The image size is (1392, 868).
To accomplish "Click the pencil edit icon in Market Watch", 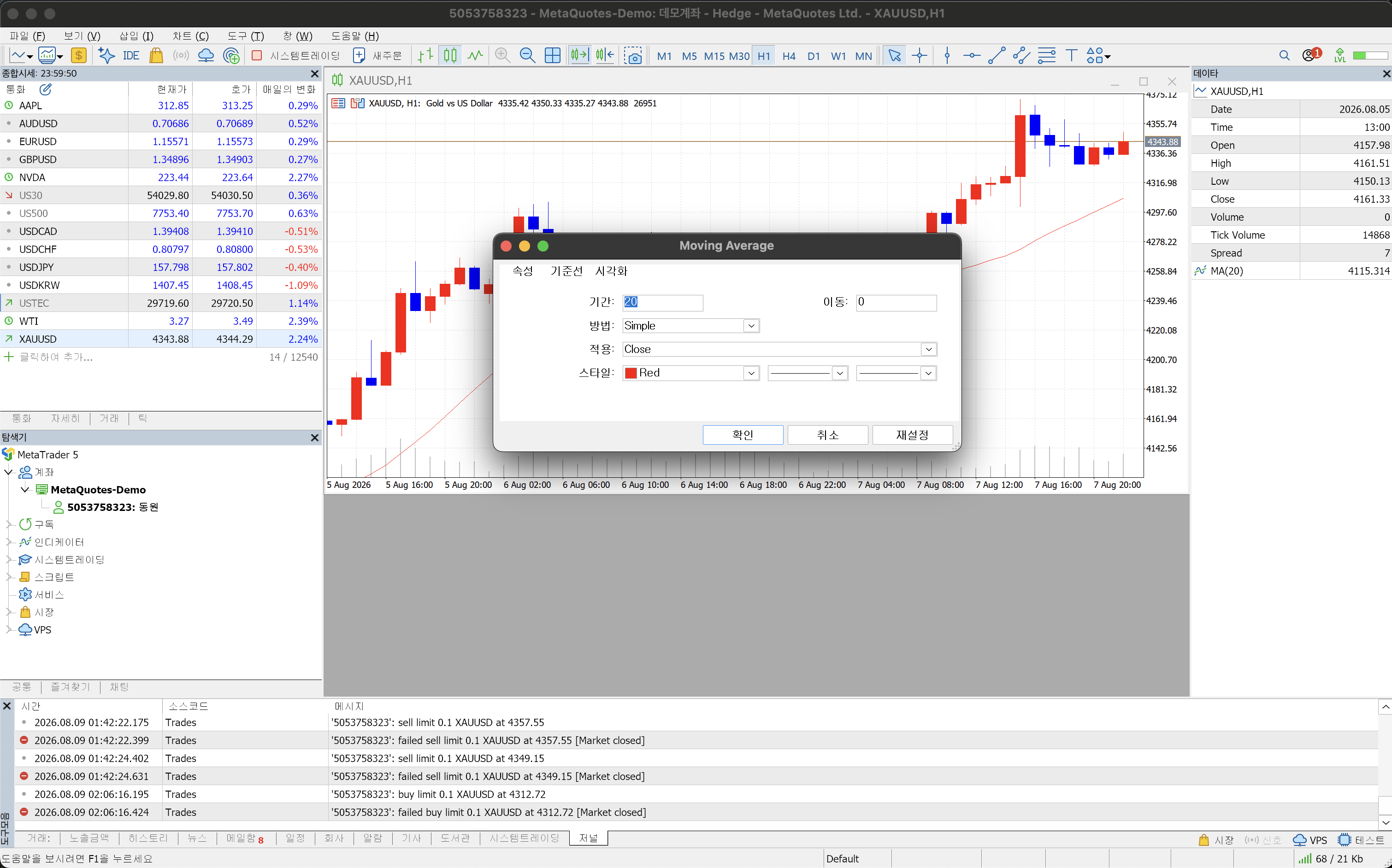I will 45,89.
